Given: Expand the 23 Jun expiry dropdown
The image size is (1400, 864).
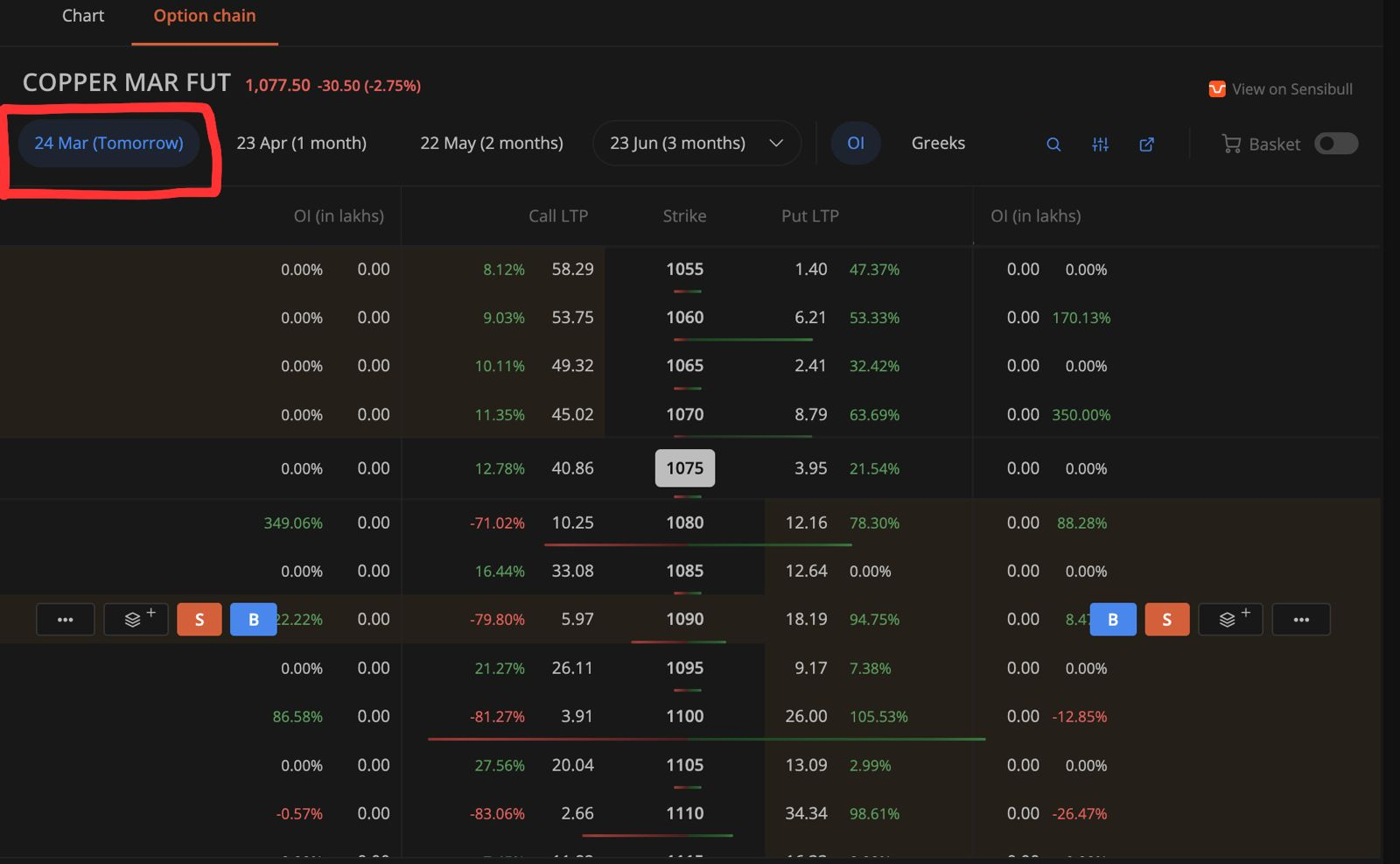Looking at the screenshot, I should coord(775,143).
